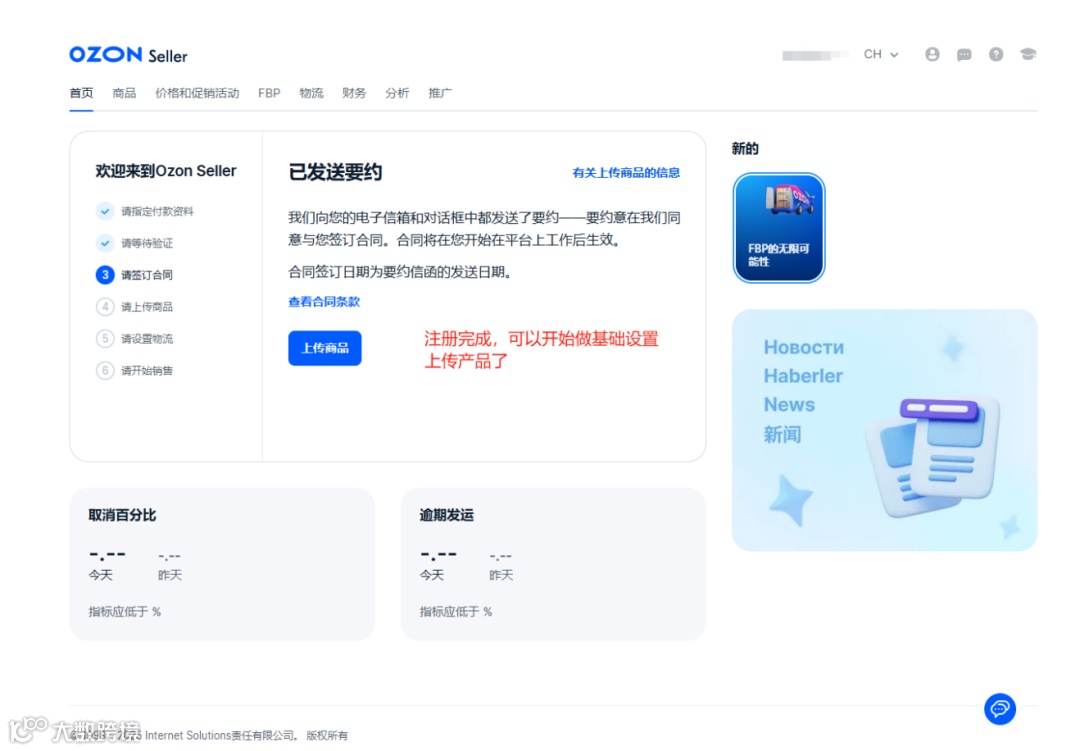Open the floating support chat button

1000,708
